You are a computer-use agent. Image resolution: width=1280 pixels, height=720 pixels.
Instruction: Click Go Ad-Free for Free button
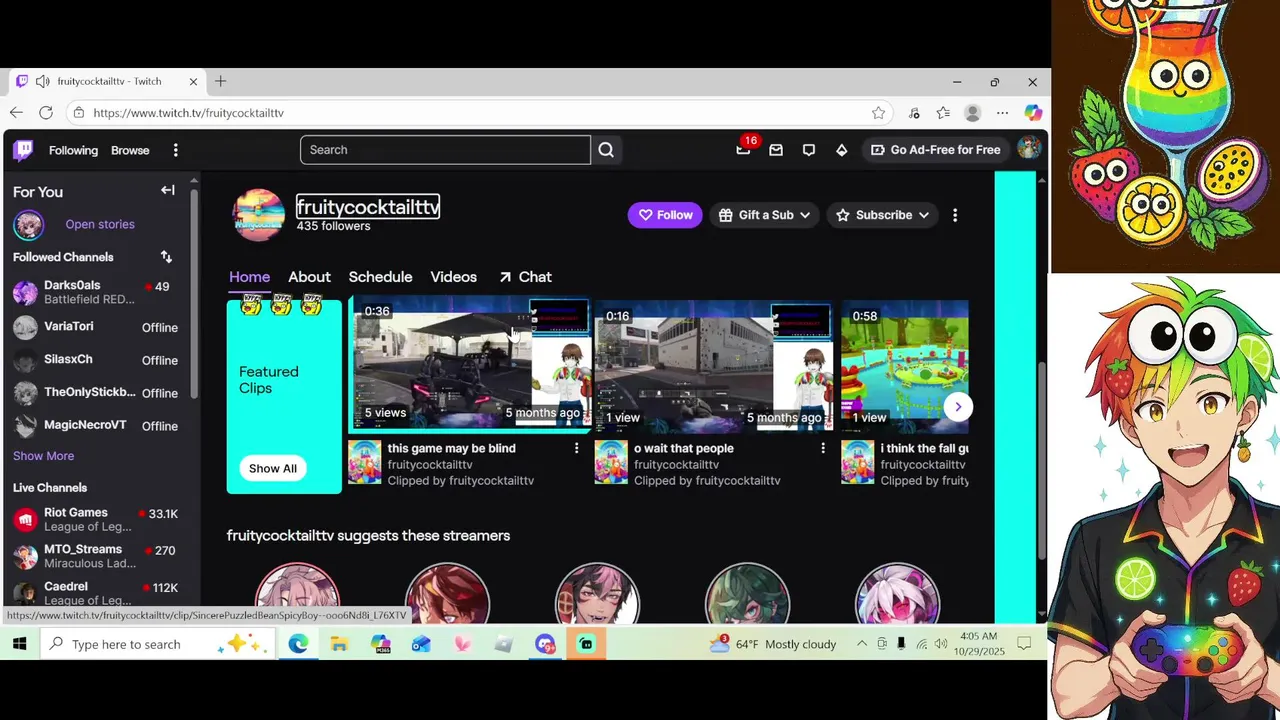pos(935,150)
